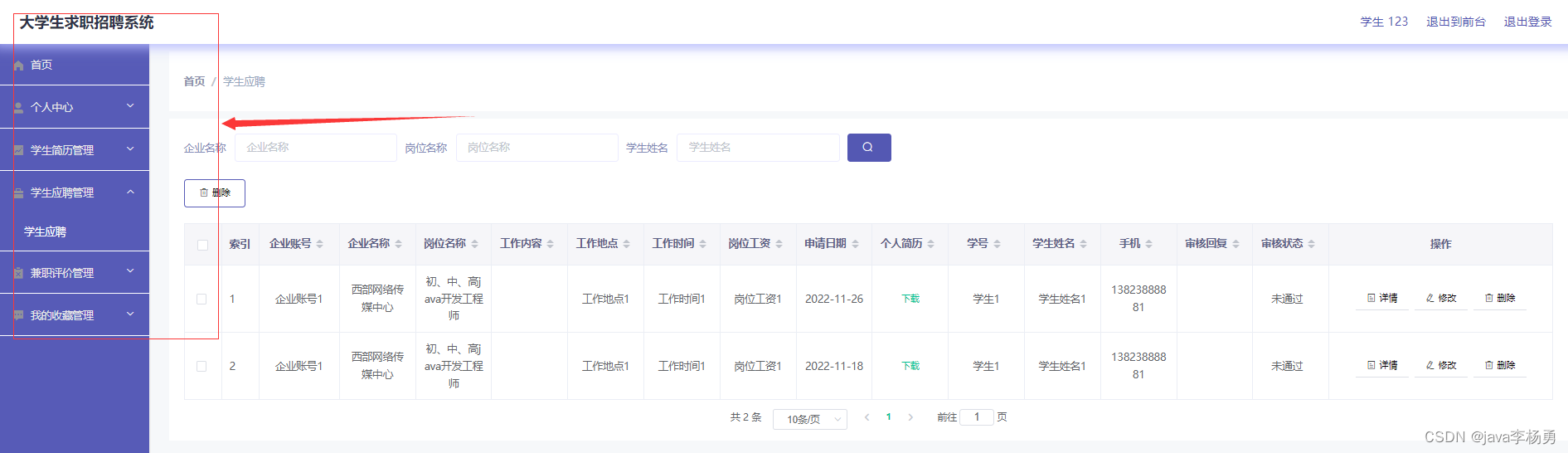The width and height of the screenshot is (1568, 453).
Task: Click 退出登录 in the top bar
Action: (x=1528, y=22)
